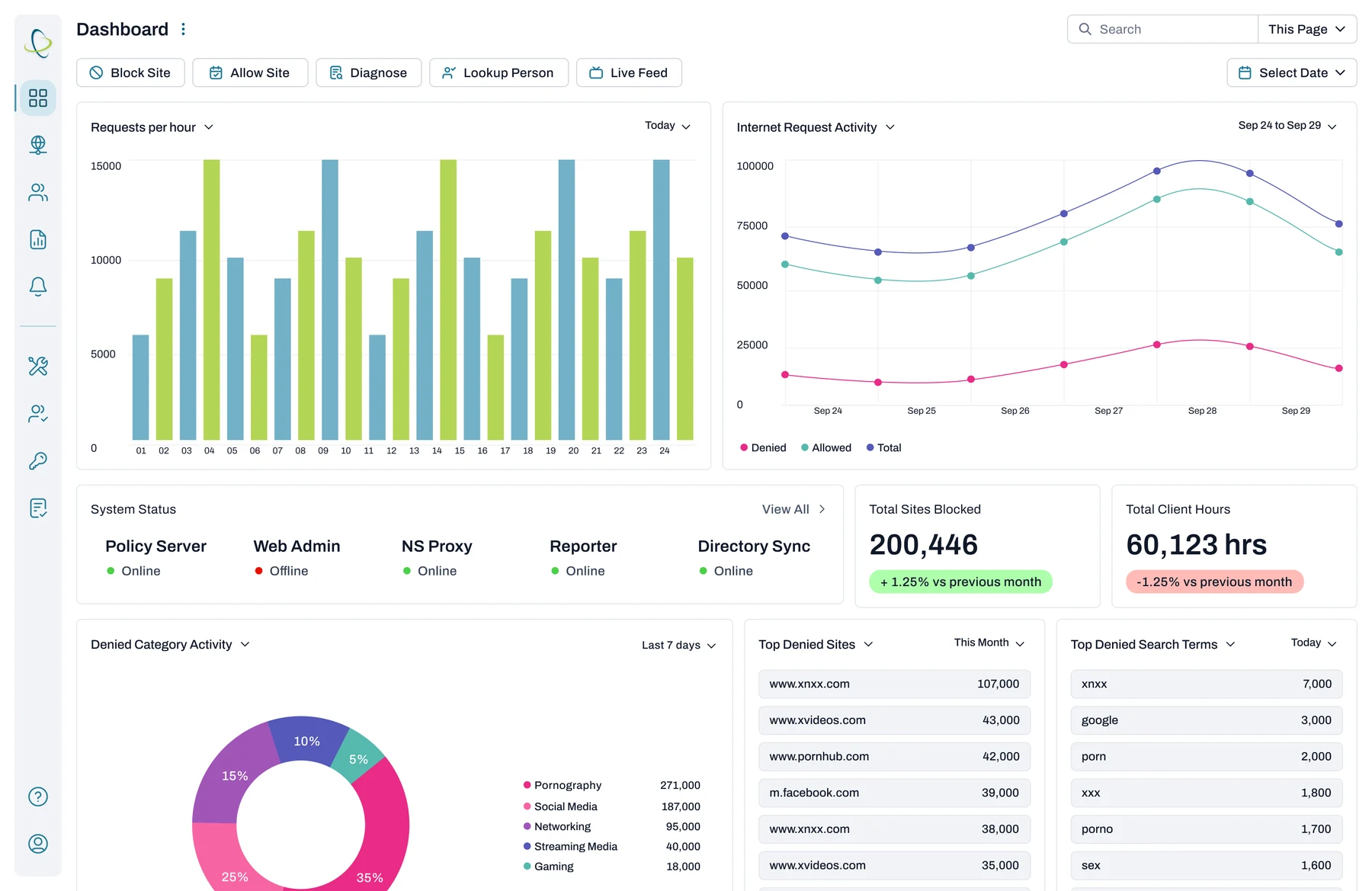Click the app logo at top of sidebar
Screen dimensions: 1372x891
point(38,43)
